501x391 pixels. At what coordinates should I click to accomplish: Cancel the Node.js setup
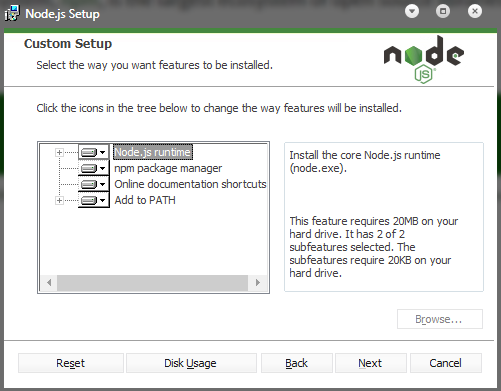[x=446, y=363]
